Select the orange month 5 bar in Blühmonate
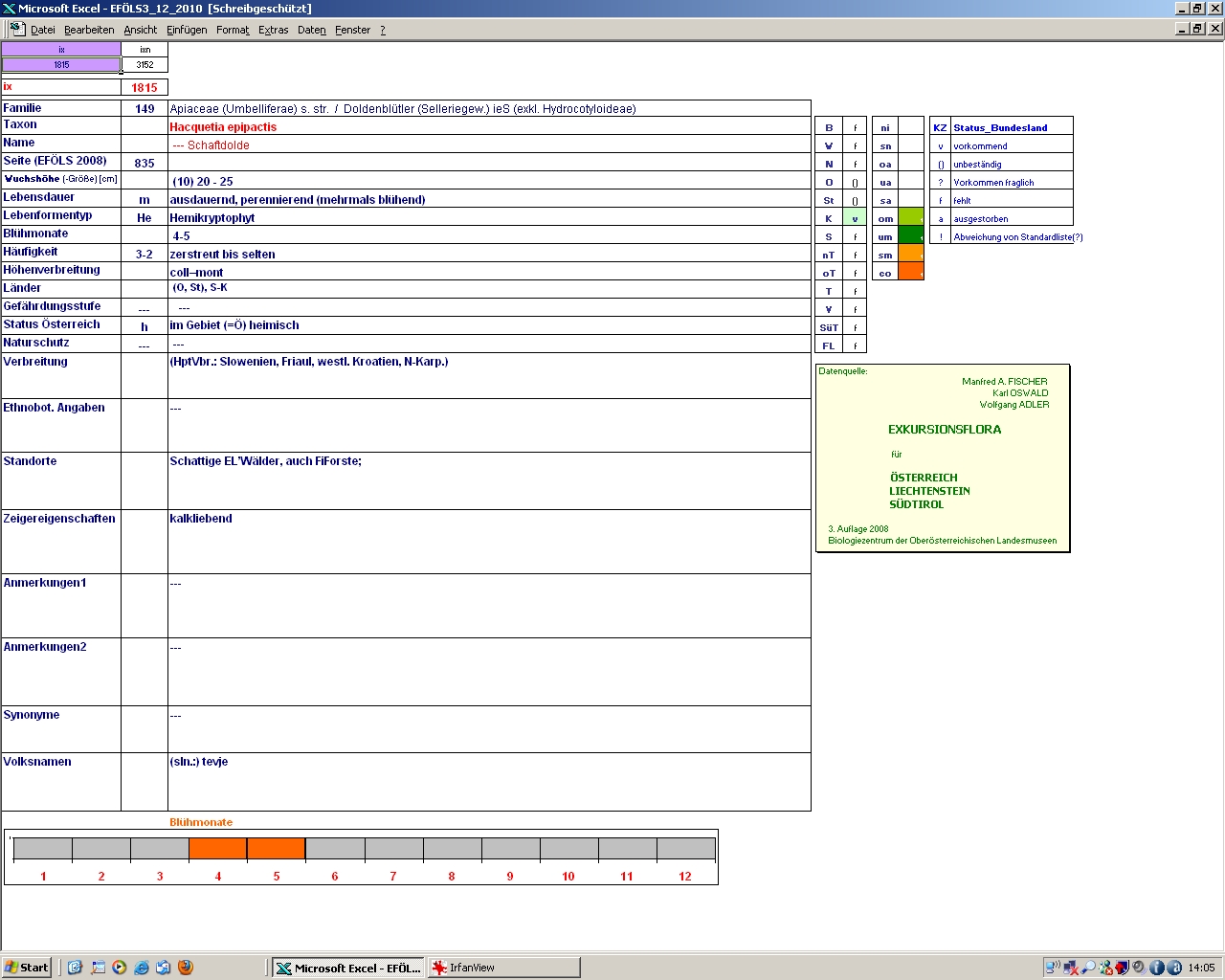 coord(277,849)
